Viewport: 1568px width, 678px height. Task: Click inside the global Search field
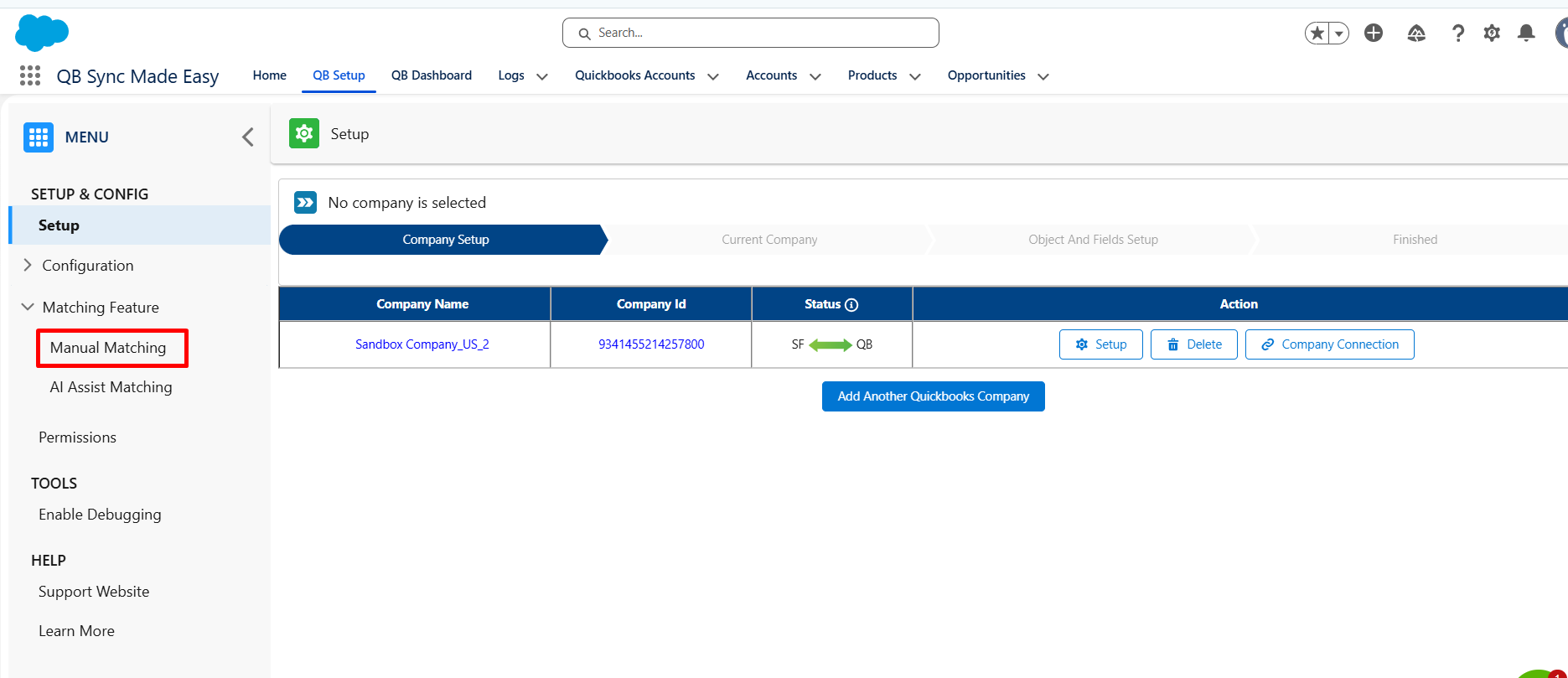click(x=751, y=33)
